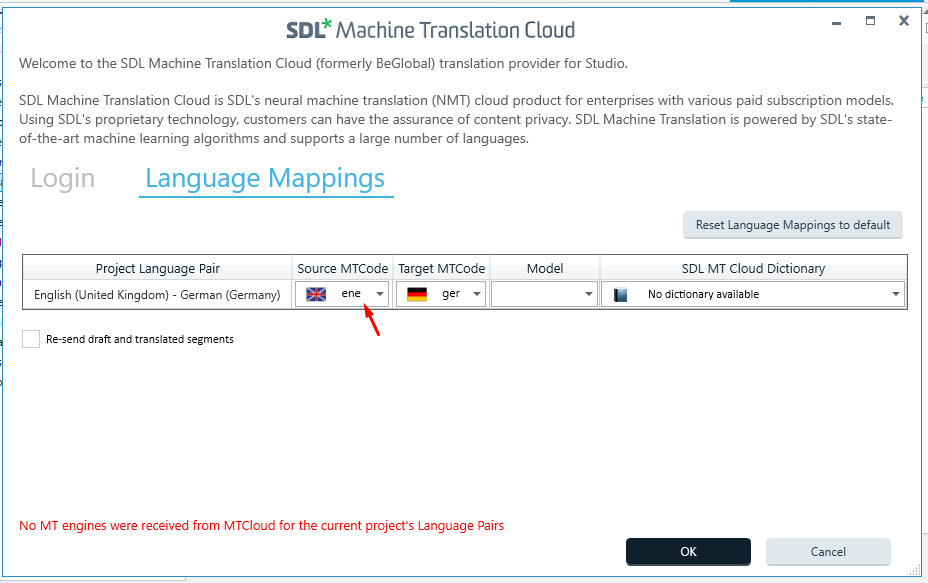
Task: Enable Re-send draft and translated segments checkbox
Action: pyautogui.click(x=31, y=339)
